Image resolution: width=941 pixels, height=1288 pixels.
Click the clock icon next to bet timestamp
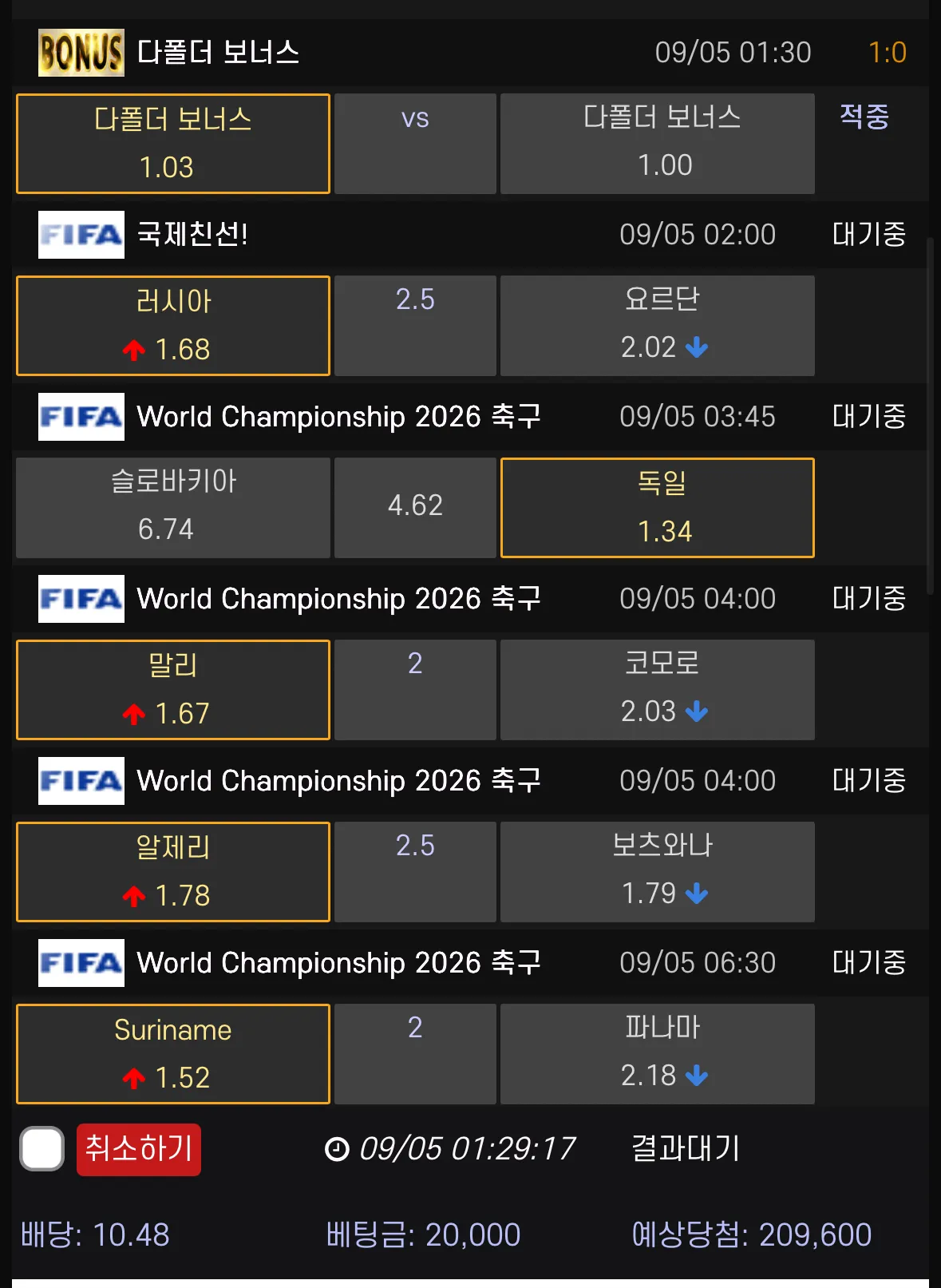pyautogui.click(x=337, y=1149)
